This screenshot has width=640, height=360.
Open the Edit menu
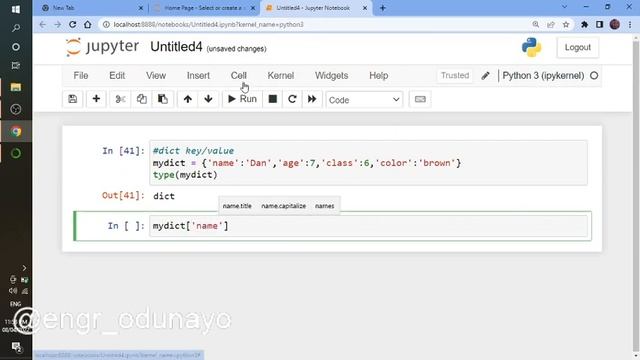117,76
